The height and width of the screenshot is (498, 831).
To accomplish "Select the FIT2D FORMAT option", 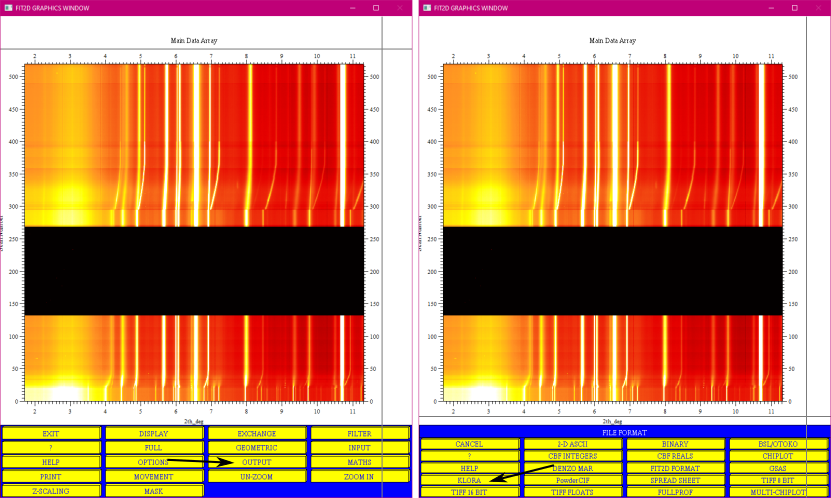I will pos(675,468).
